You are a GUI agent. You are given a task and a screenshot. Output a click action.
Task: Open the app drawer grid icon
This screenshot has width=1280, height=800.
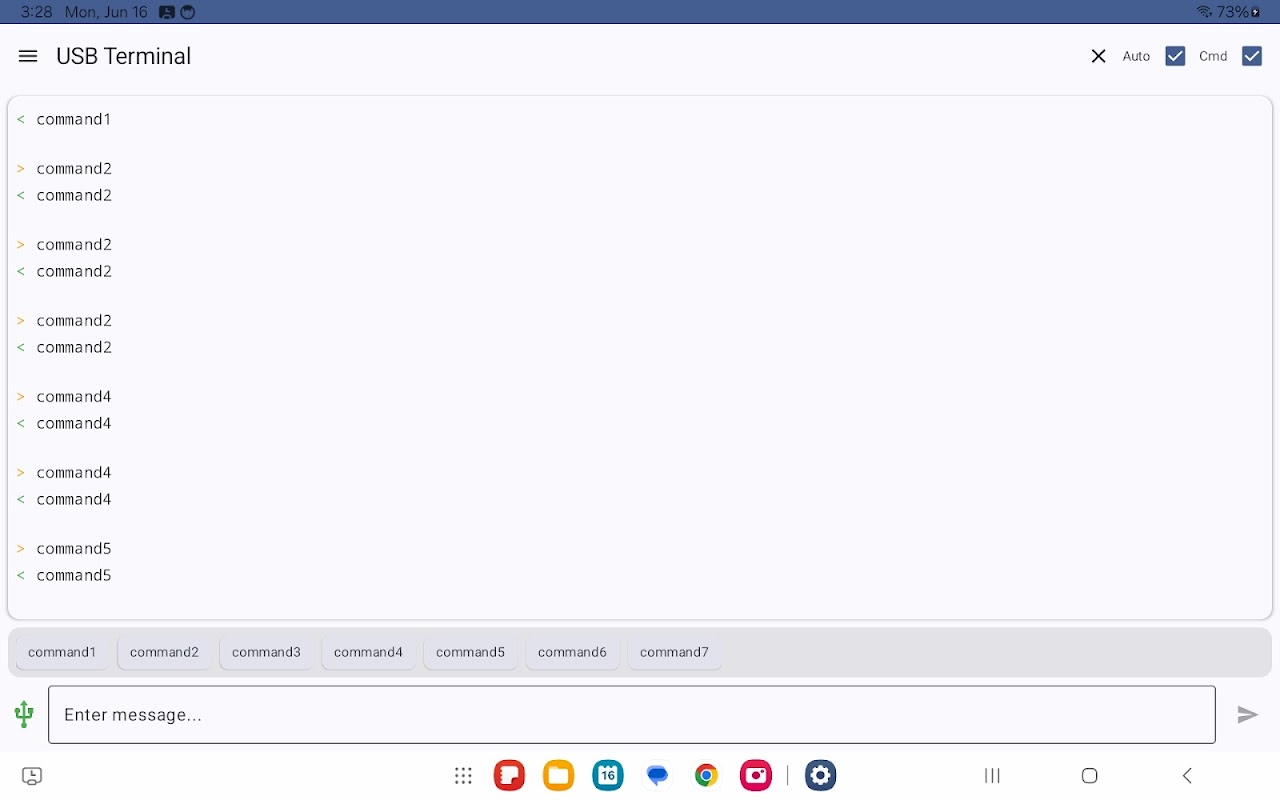coord(463,775)
